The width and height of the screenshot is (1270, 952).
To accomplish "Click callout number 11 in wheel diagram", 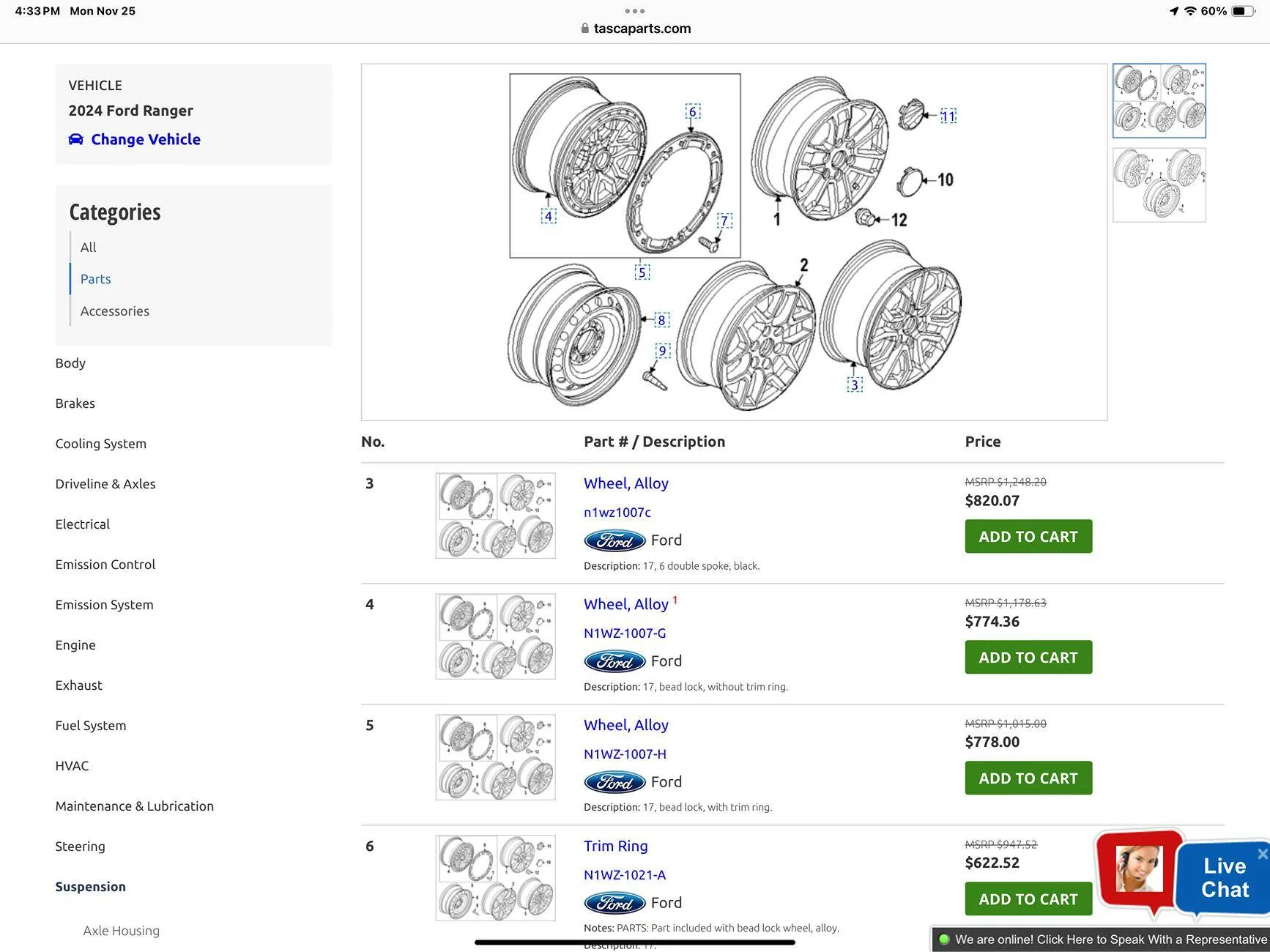I will pos(948,116).
